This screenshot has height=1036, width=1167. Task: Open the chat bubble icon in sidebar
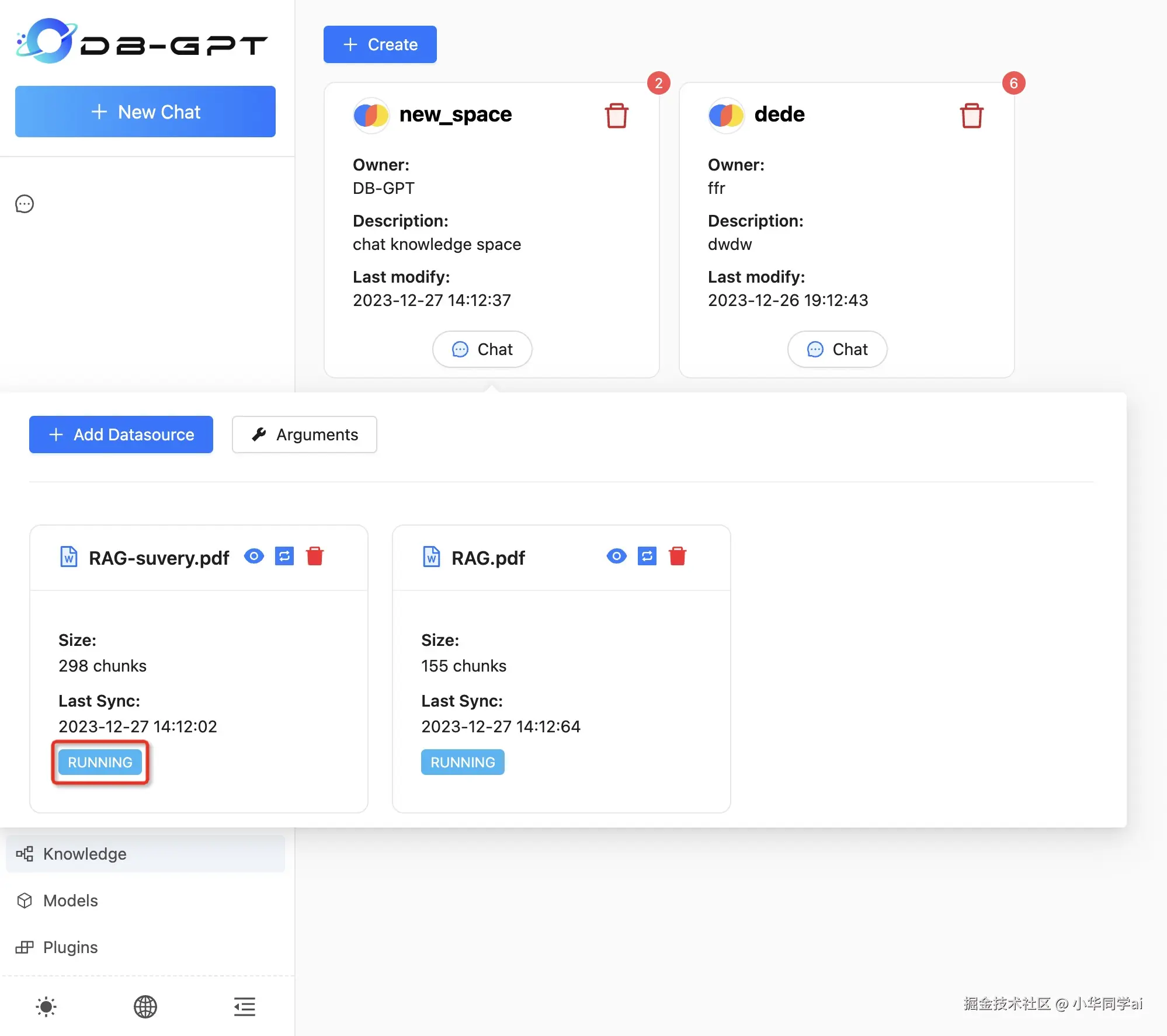pos(24,204)
